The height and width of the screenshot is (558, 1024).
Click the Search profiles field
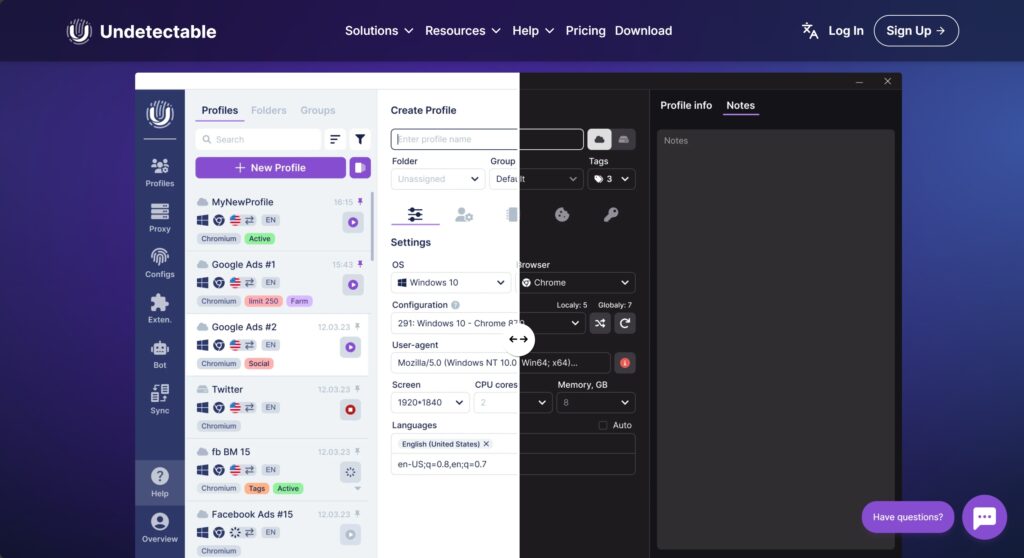point(258,139)
